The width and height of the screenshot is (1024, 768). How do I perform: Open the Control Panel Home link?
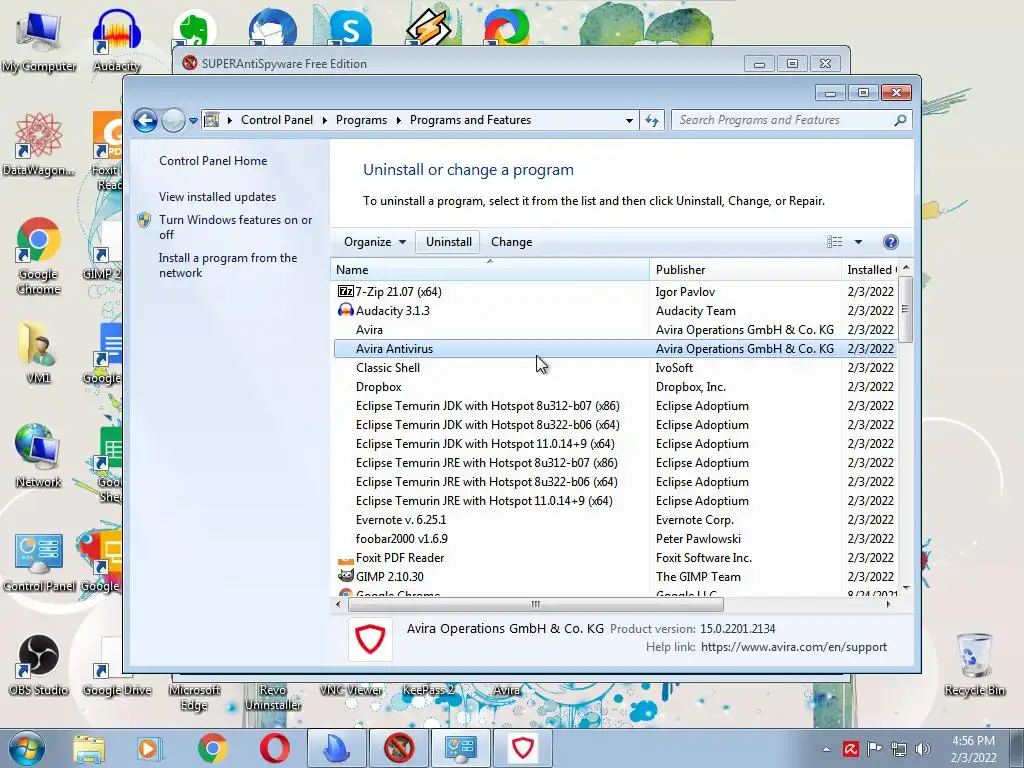(213, 161)
